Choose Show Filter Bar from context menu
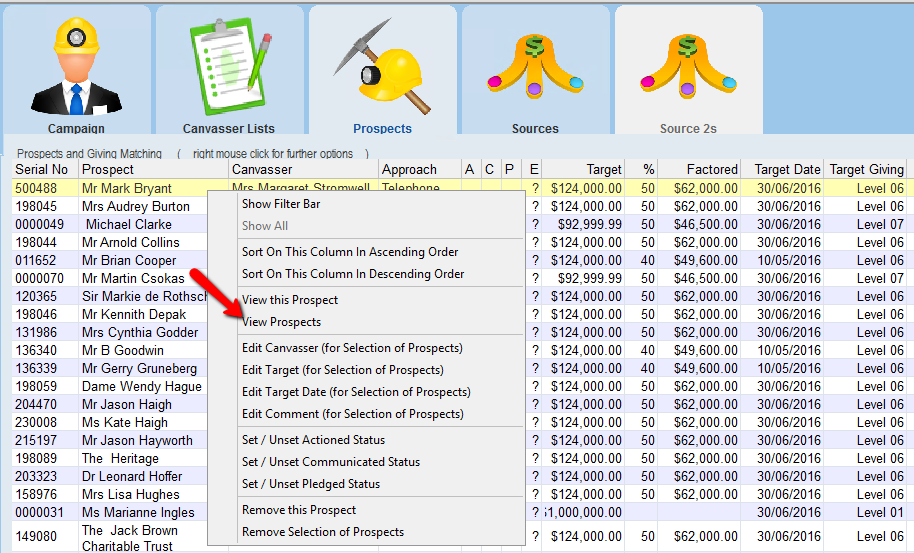This screenshot has width=914, height=553. [x=281, y=204]
